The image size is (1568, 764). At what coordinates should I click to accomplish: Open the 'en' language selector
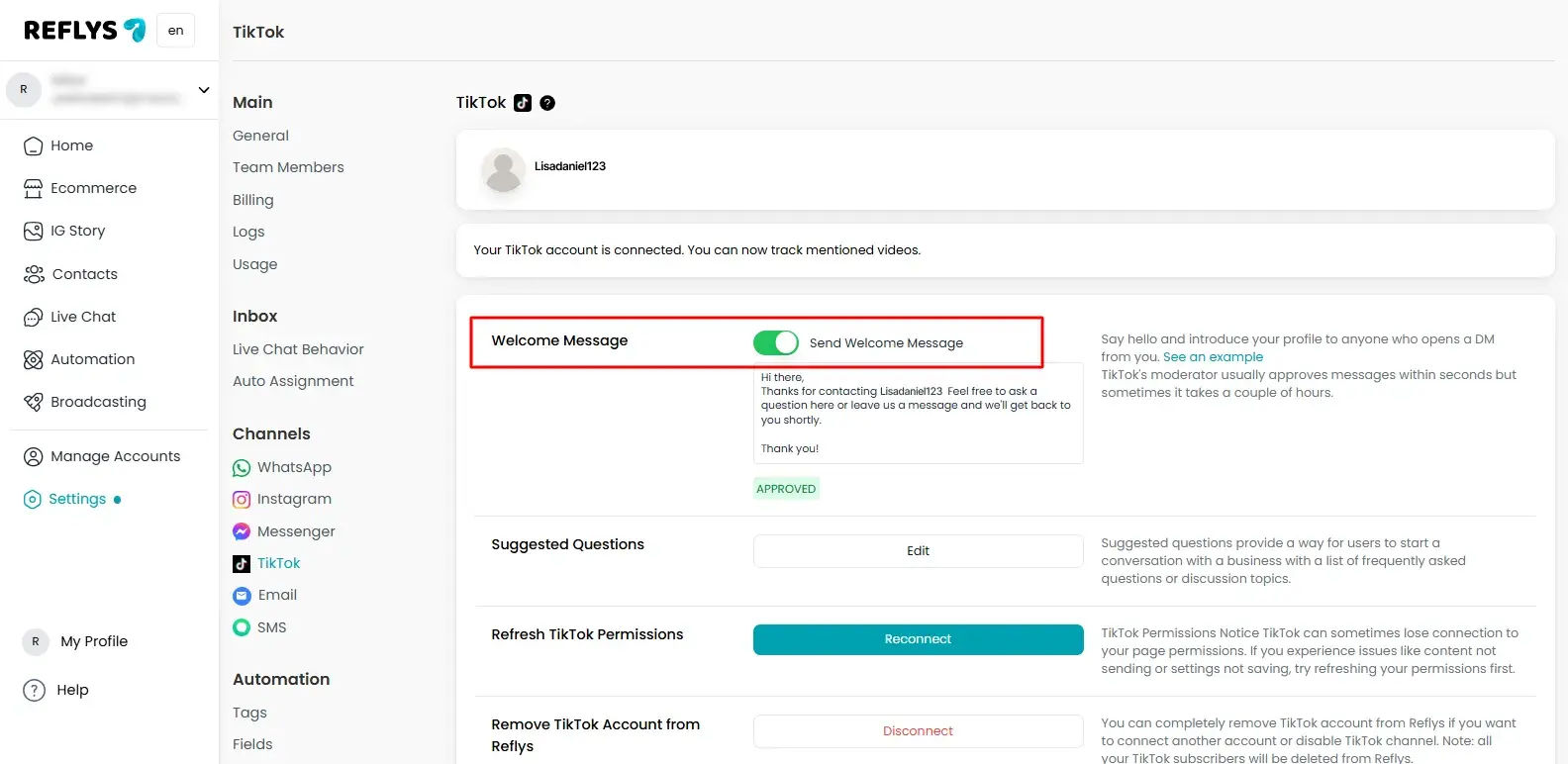(x=175, y=31)
